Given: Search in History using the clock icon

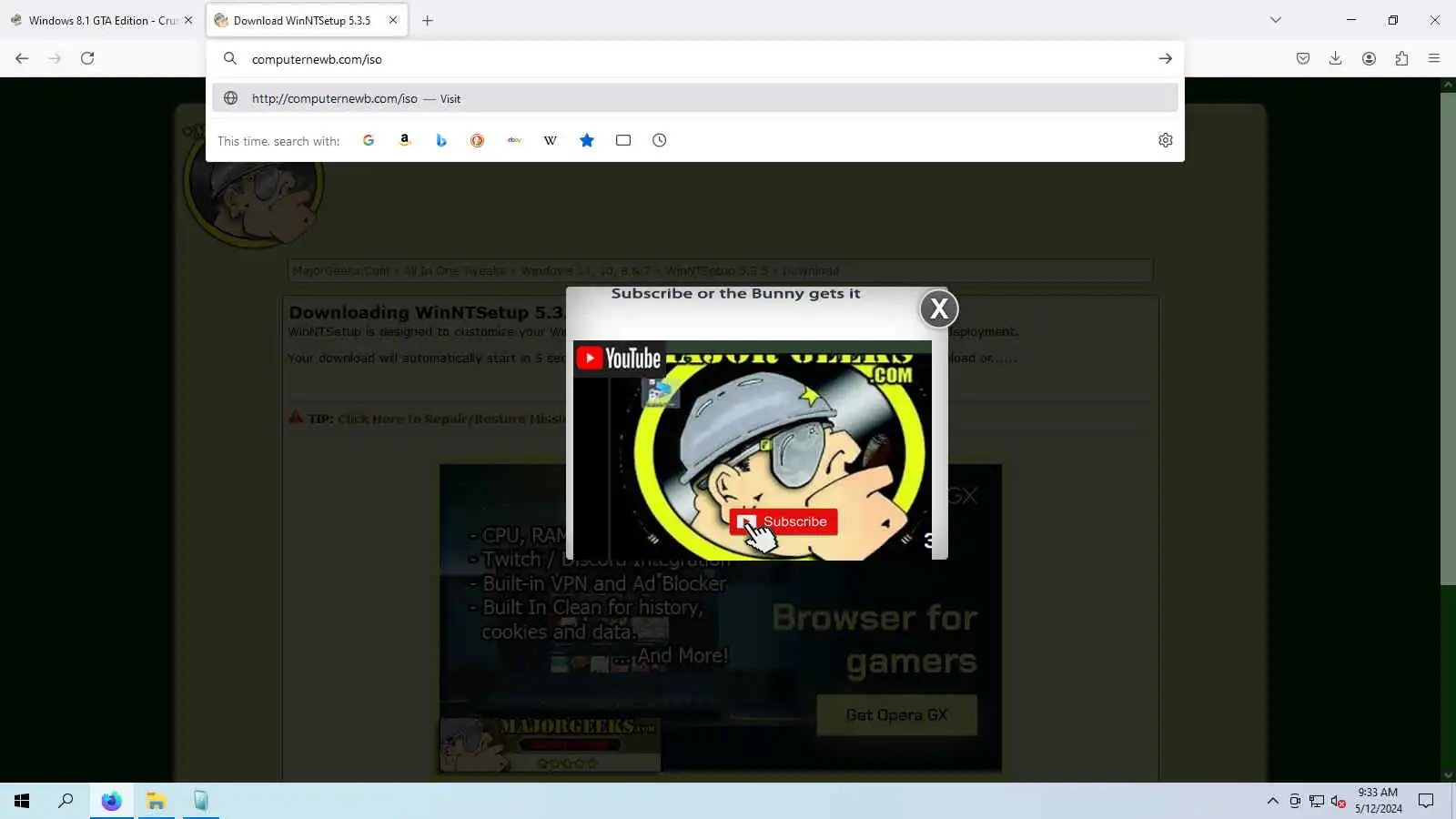Looking at the screenshot, I should [660, 140].
